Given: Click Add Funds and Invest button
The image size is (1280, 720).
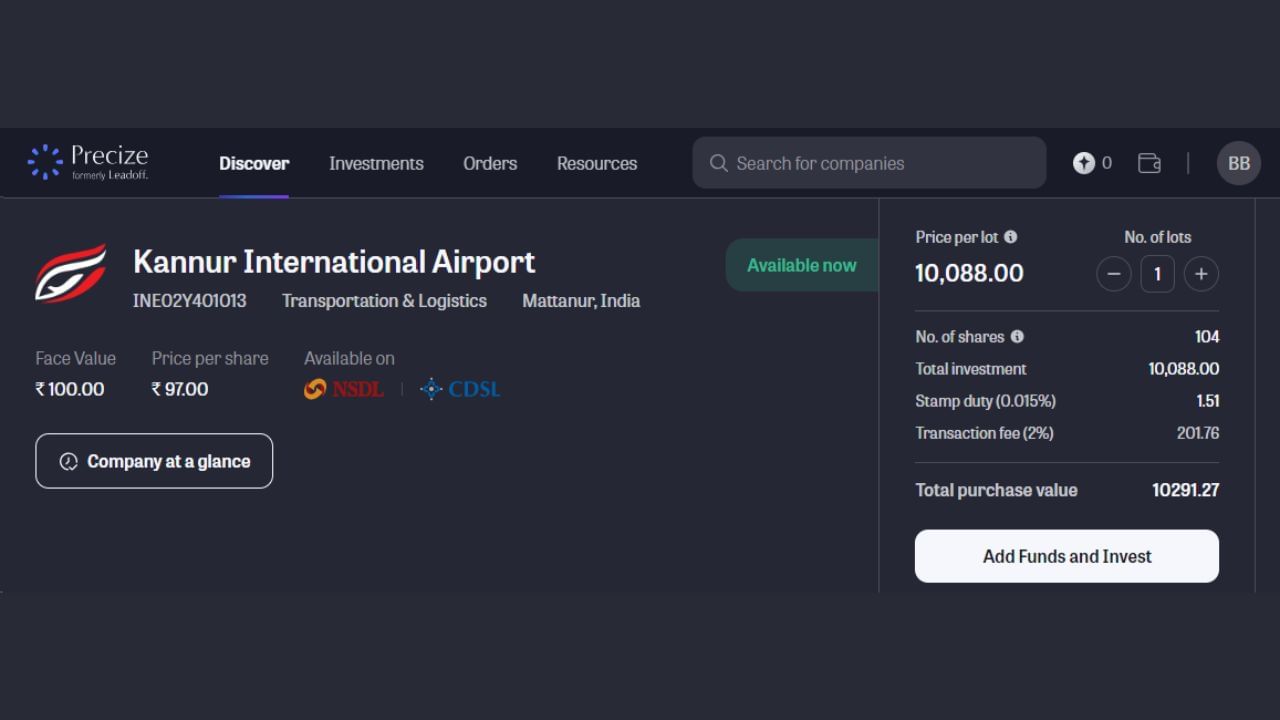Looking at the screenshot, I should click(1067, 556).
